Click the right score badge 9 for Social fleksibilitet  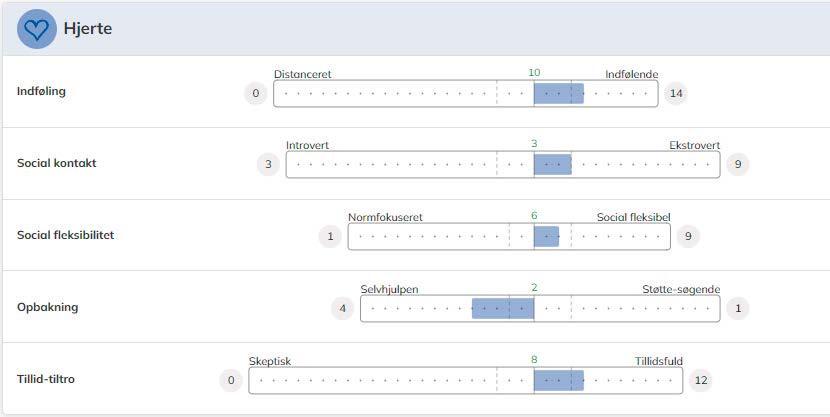click(688, 237)
